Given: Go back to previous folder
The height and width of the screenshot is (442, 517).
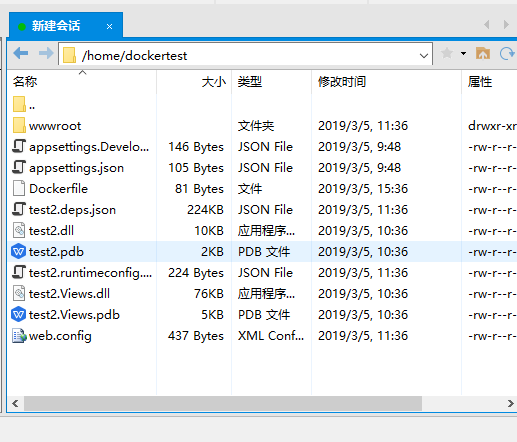Looking at the screenshot, I should coord(21,53).
